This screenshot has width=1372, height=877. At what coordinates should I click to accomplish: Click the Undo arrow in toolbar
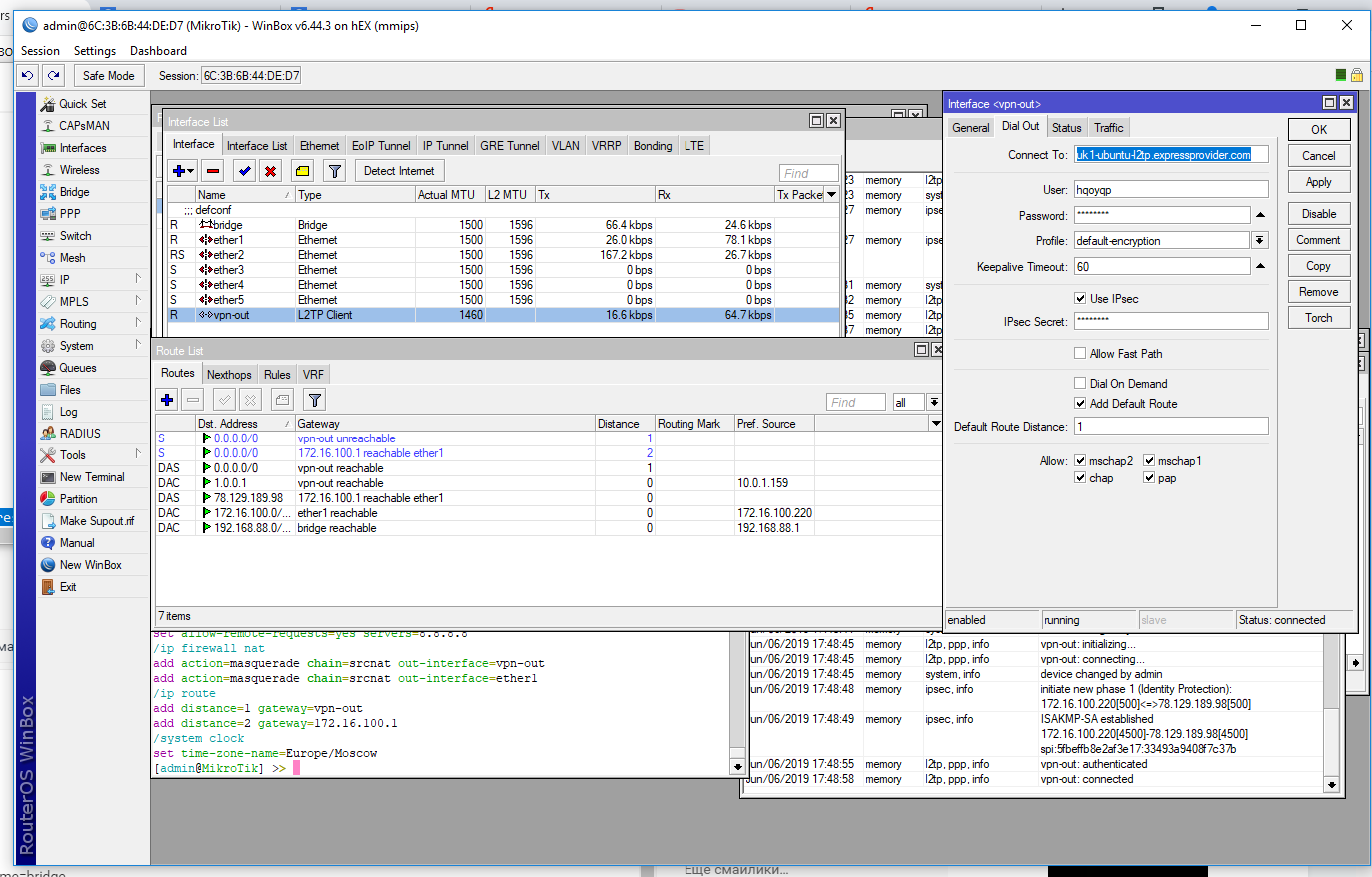pyautogui.click(x=28, y=75)
